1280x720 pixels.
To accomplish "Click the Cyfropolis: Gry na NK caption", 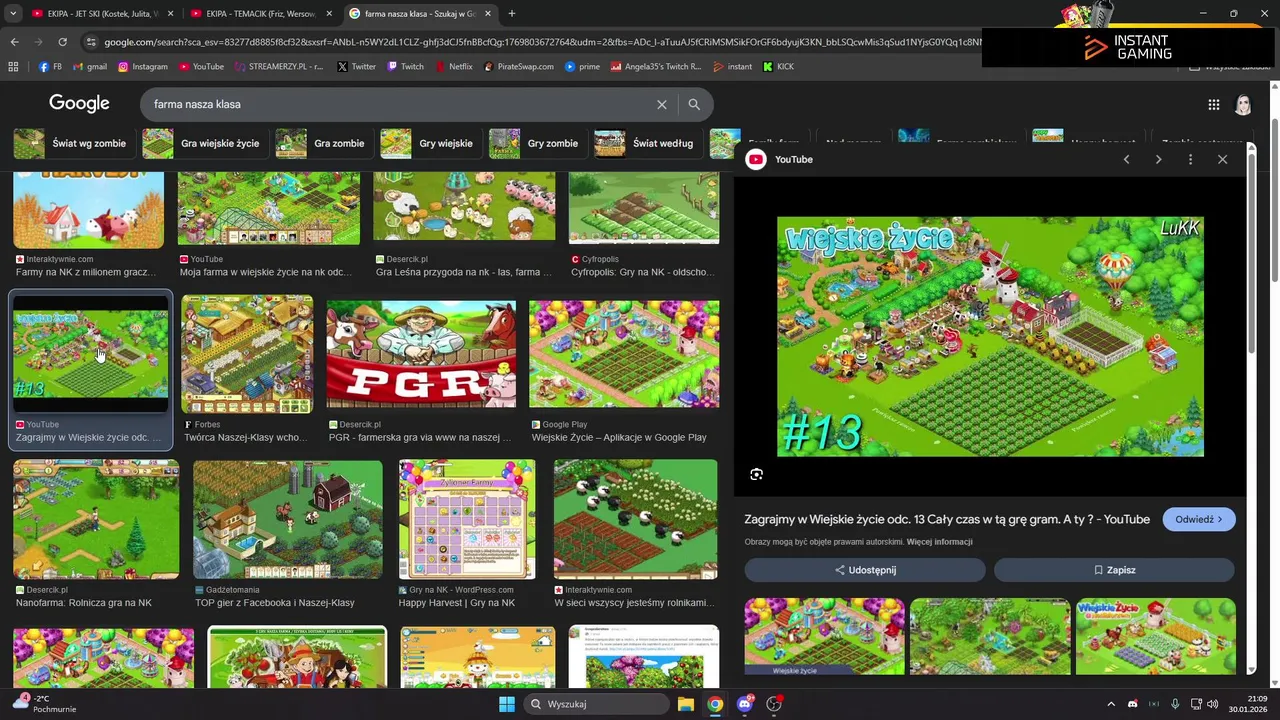I will (x=642, y=272).
